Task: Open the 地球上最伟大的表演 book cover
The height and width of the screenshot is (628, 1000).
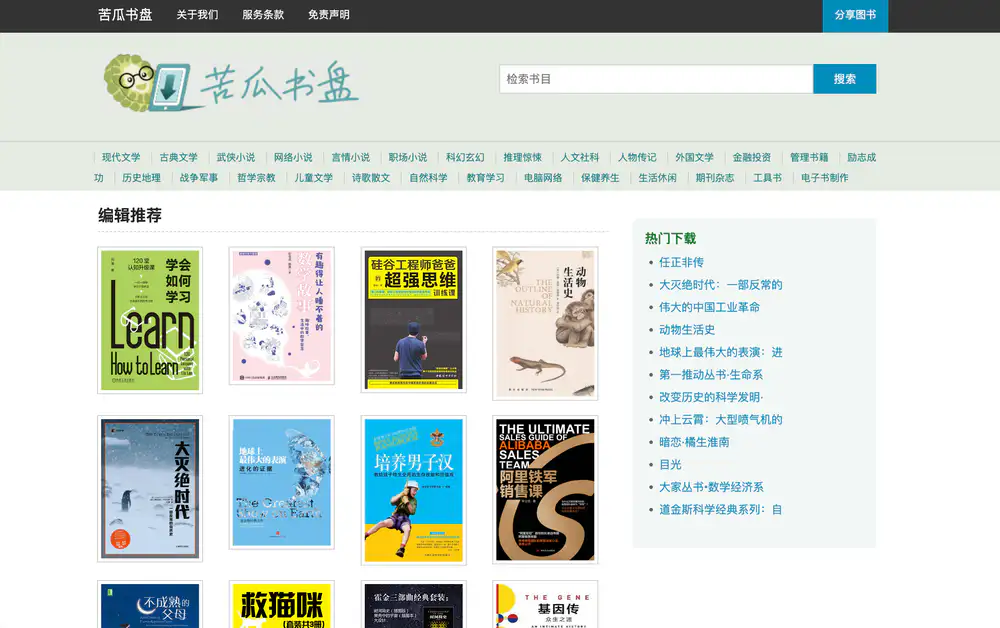Action: pos(282,482)
